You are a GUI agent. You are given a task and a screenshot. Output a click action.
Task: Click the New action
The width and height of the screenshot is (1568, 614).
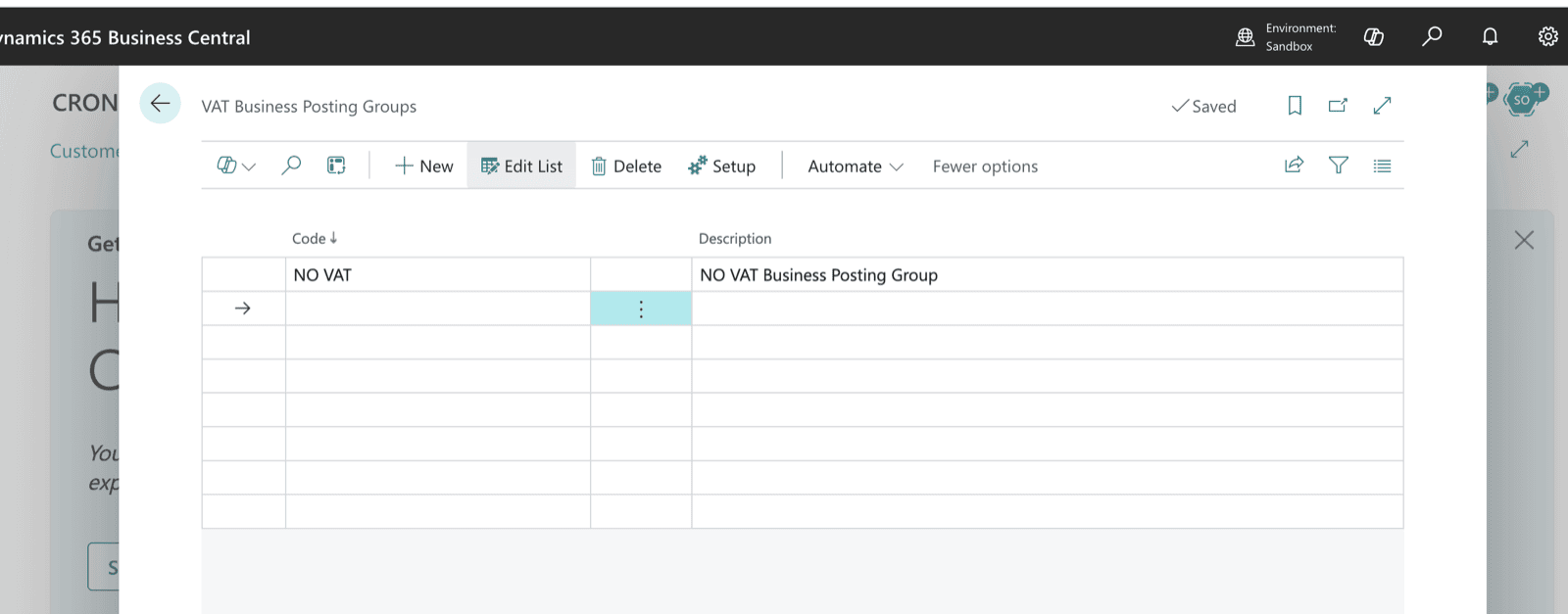tap(423, 165)
